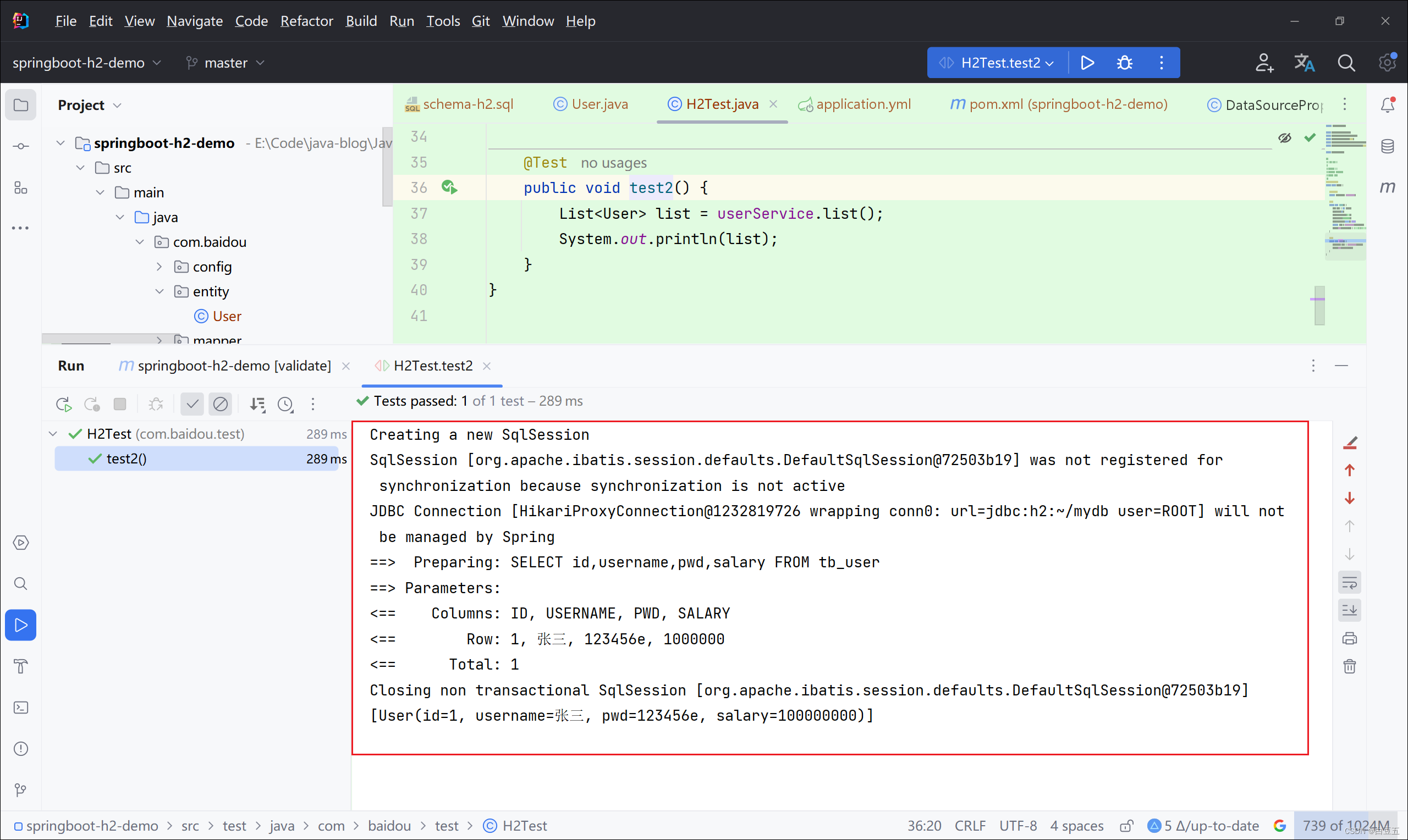
Task: Open the Terminal tool window
Action: [20, 708]
